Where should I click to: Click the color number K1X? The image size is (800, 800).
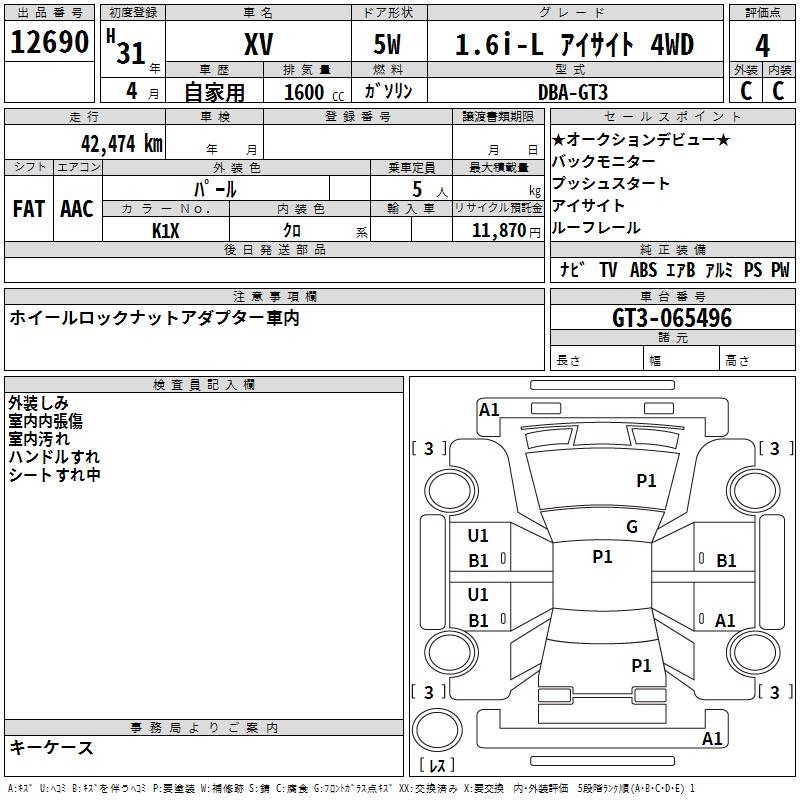point(166,231)
